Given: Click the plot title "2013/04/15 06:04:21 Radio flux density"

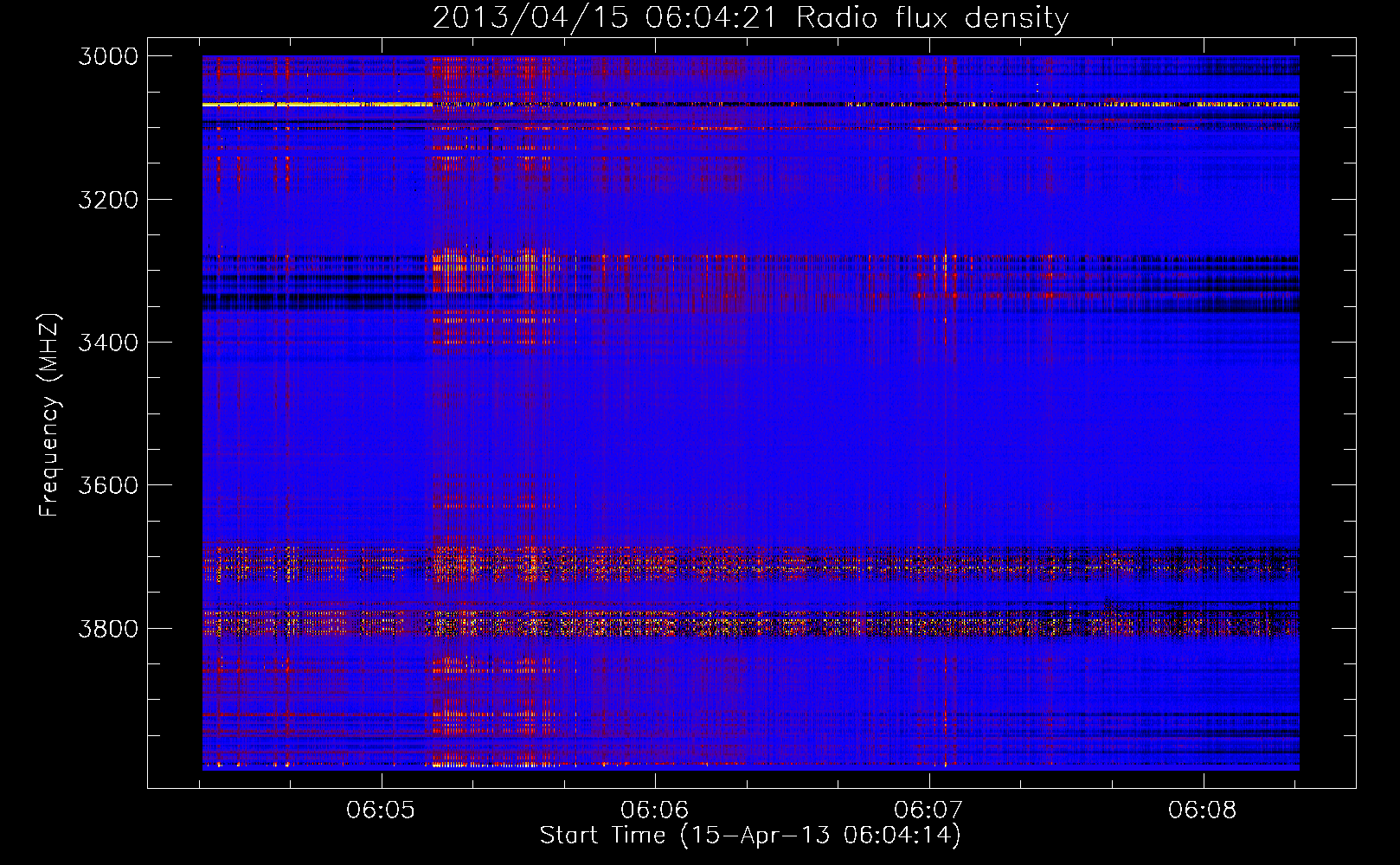Looking at the screenshot, I should click(x=750, y=18).
